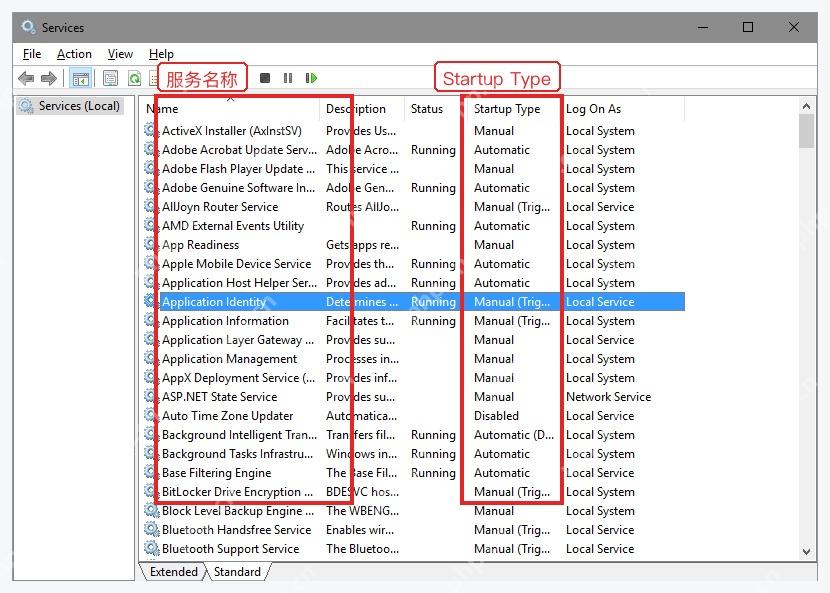
Task: Open the View menu
Action: pyautogui.click(x=120, y=54)
